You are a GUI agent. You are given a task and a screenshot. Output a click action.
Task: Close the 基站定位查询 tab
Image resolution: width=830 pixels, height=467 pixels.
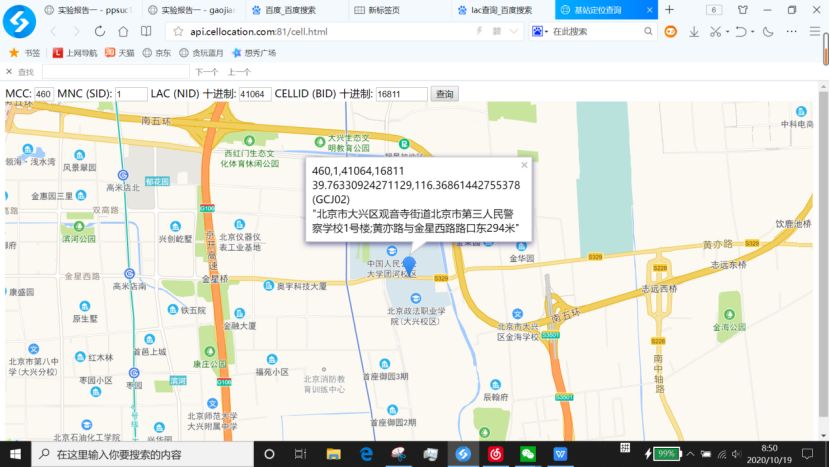(x=649, y=10)
